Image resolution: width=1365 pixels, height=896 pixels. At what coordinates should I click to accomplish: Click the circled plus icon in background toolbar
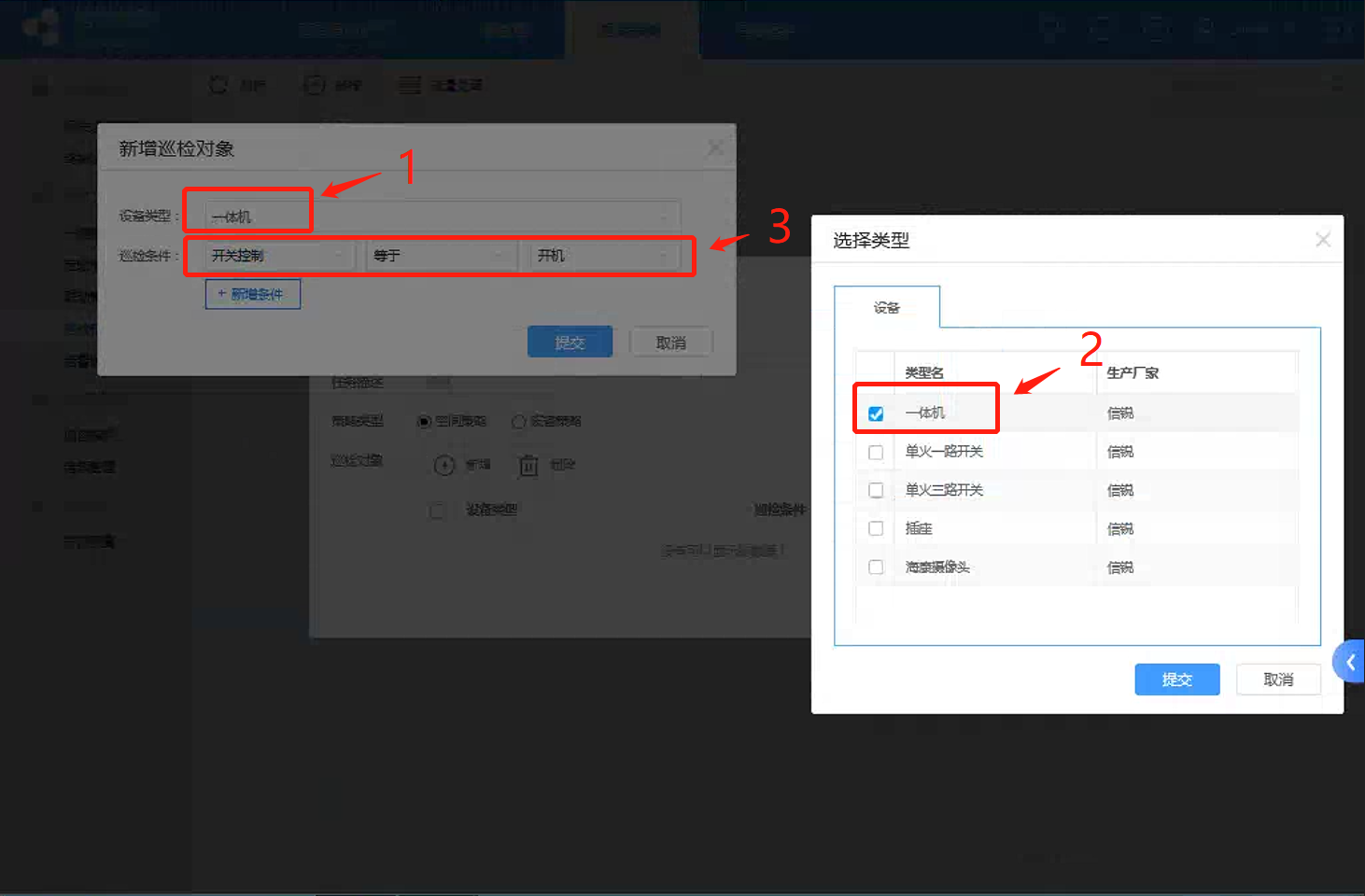315,85
